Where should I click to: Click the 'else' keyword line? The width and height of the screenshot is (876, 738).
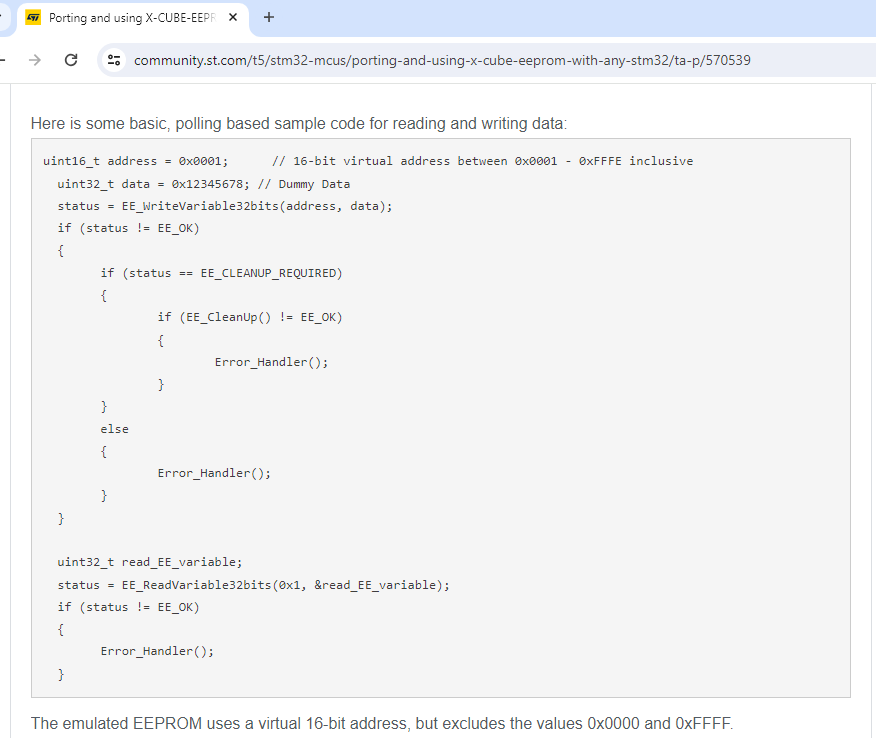pyautogui.click(x=115, y=429)
